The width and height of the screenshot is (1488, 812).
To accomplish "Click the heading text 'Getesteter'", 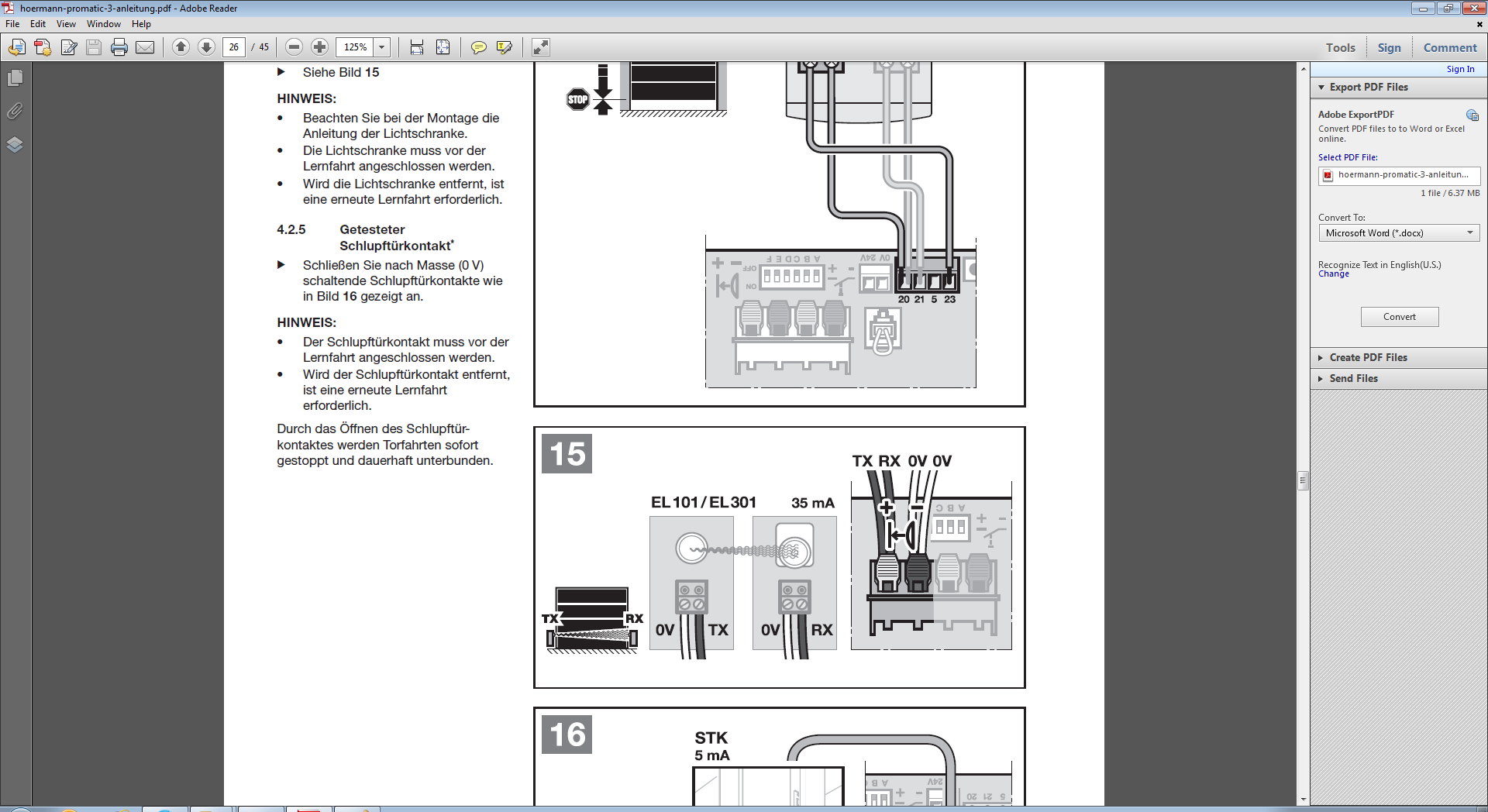I will (x=372, y=230).
